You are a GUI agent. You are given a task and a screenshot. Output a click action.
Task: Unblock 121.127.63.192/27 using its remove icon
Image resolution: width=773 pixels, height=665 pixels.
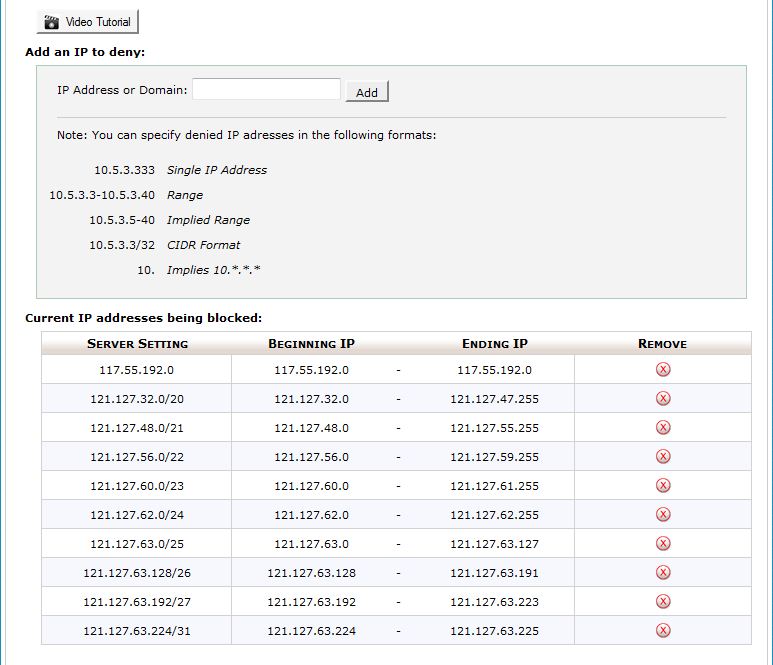tap(662, 602)
